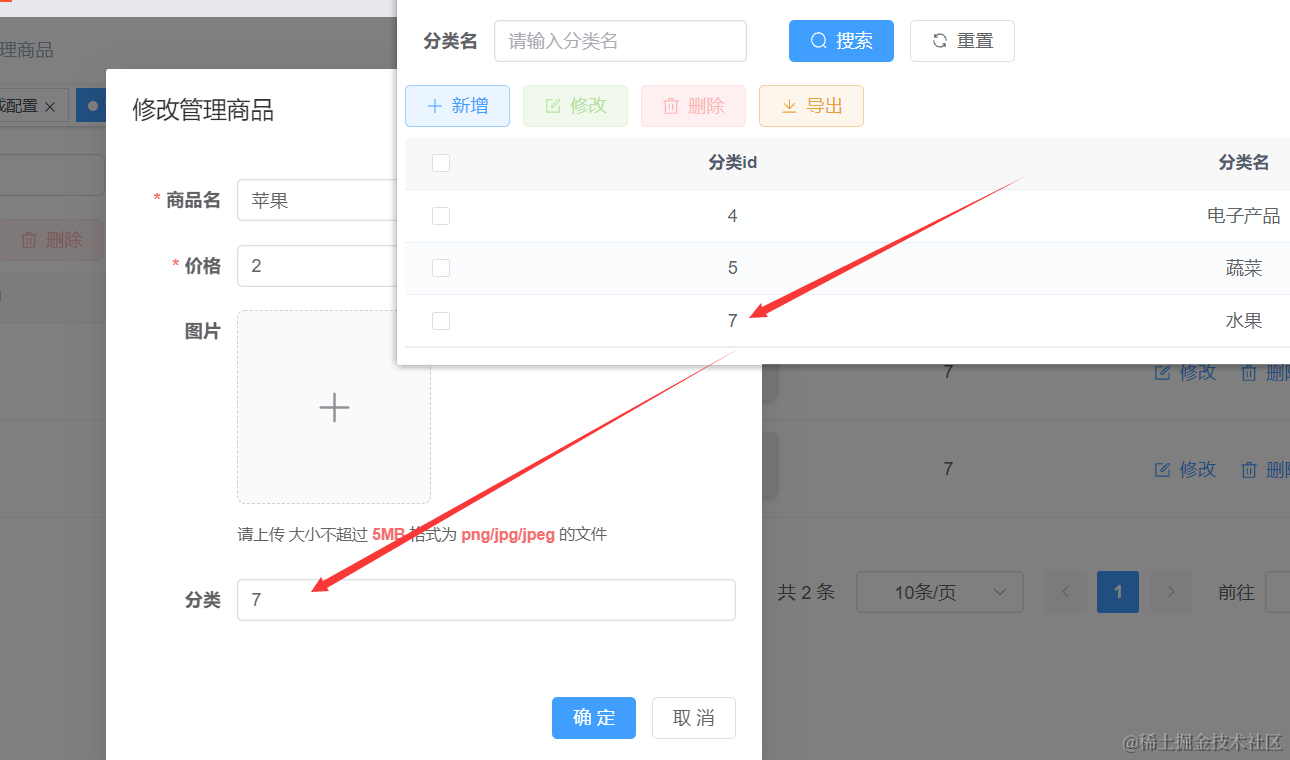The height and width of the screenshot is (760, 1290).
Task: Click the 共 2 条 total count text
Action: [x=806, y=592]
